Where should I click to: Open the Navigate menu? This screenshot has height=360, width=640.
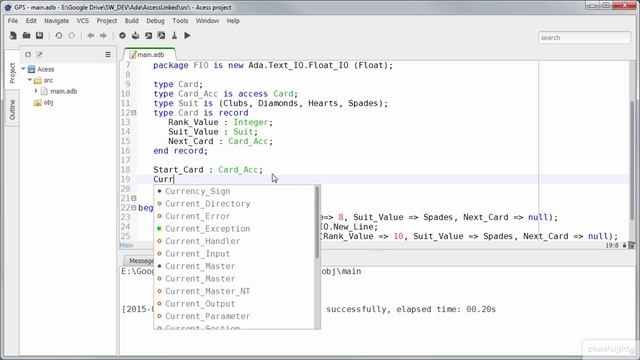(56, 21)
